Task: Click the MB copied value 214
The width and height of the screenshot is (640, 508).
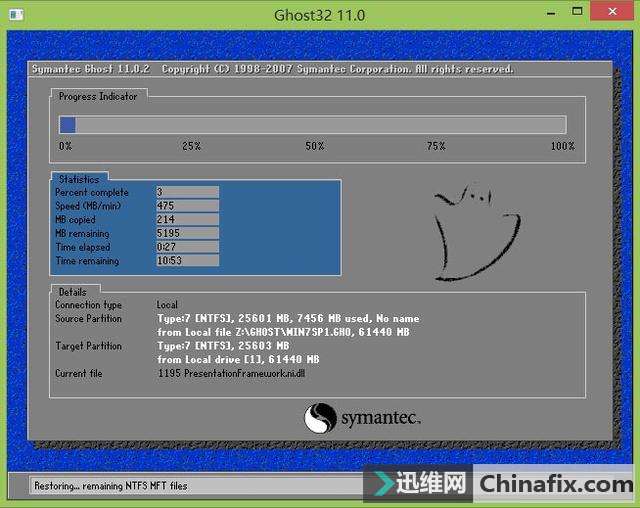Action: (187, 219)
